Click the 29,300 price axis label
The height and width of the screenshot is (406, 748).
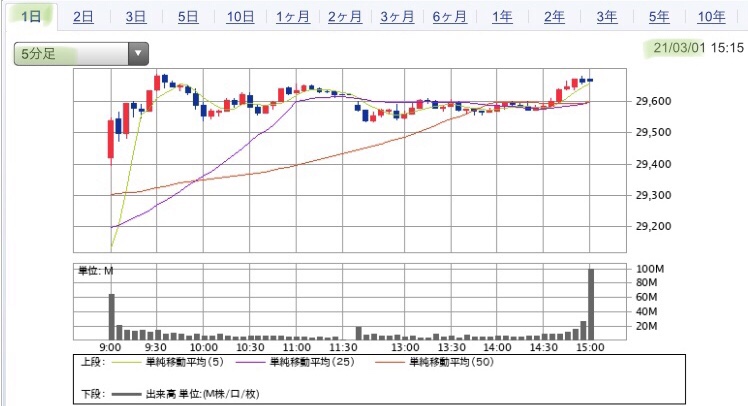(653, 195)
